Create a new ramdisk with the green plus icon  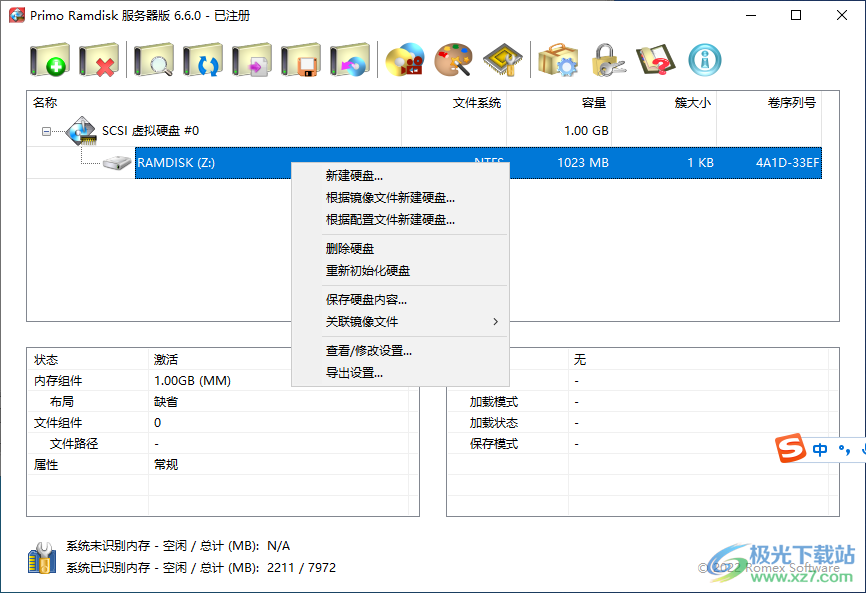(x=47, y=58)
